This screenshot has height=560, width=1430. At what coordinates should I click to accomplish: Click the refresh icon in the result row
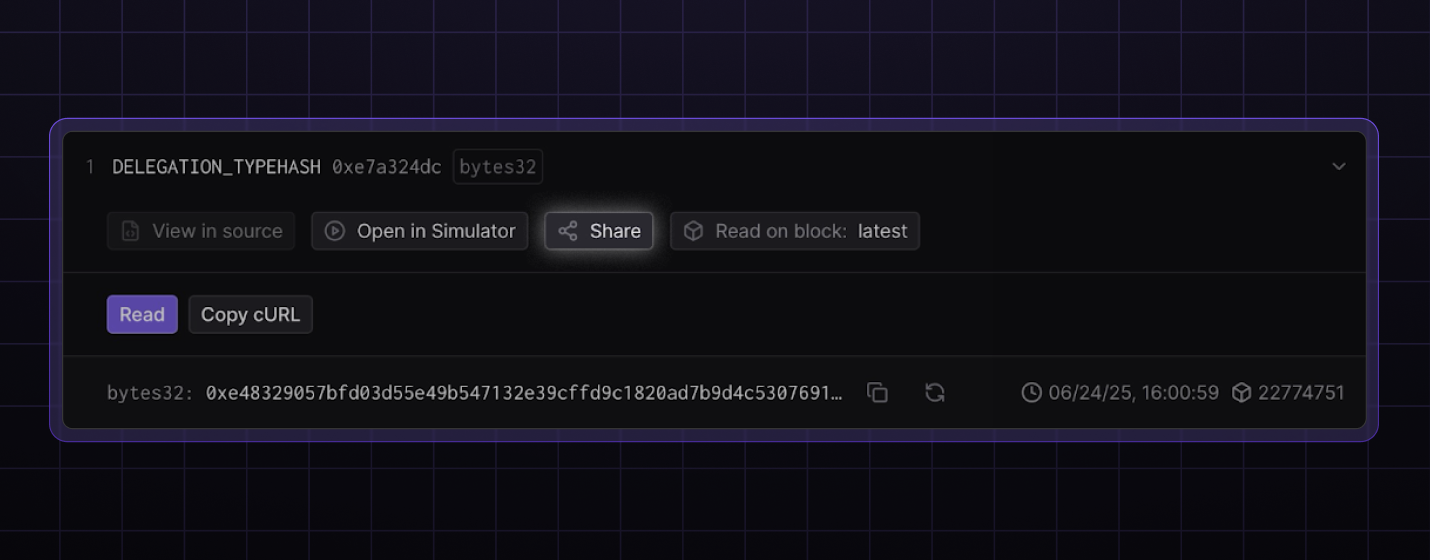click(x=935, y=393)
